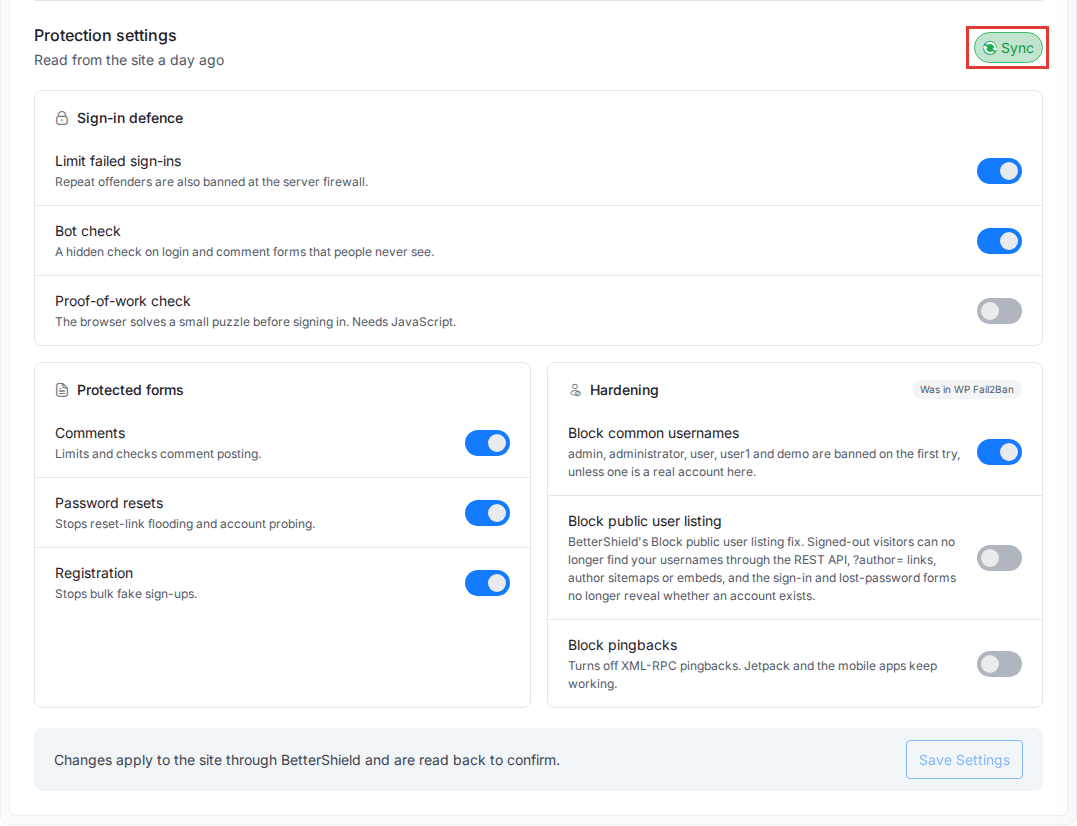
Task: Switch off Password resets protection
Action: coord(487,513)
